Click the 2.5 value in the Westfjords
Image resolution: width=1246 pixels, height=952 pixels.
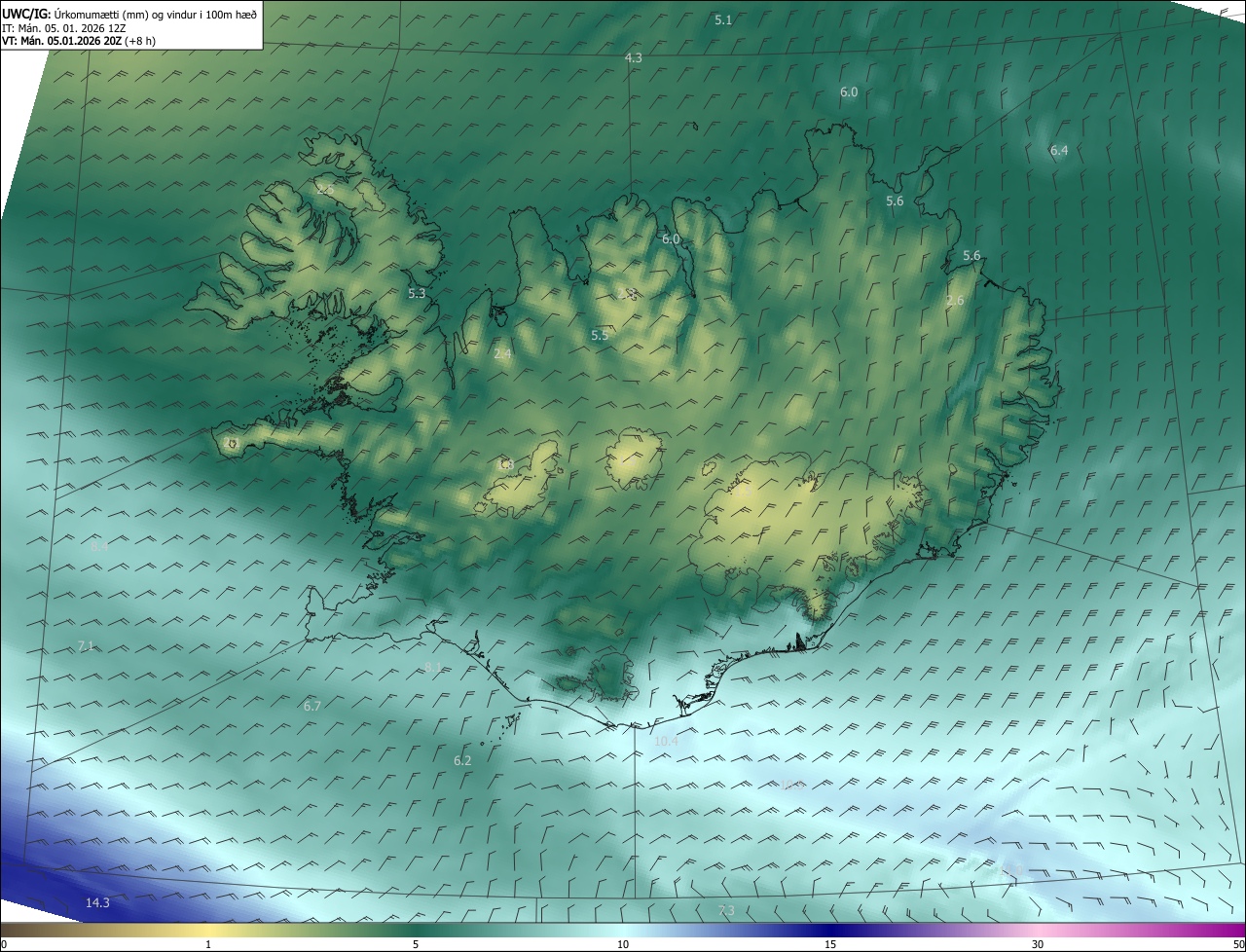(x=324, y=190)
